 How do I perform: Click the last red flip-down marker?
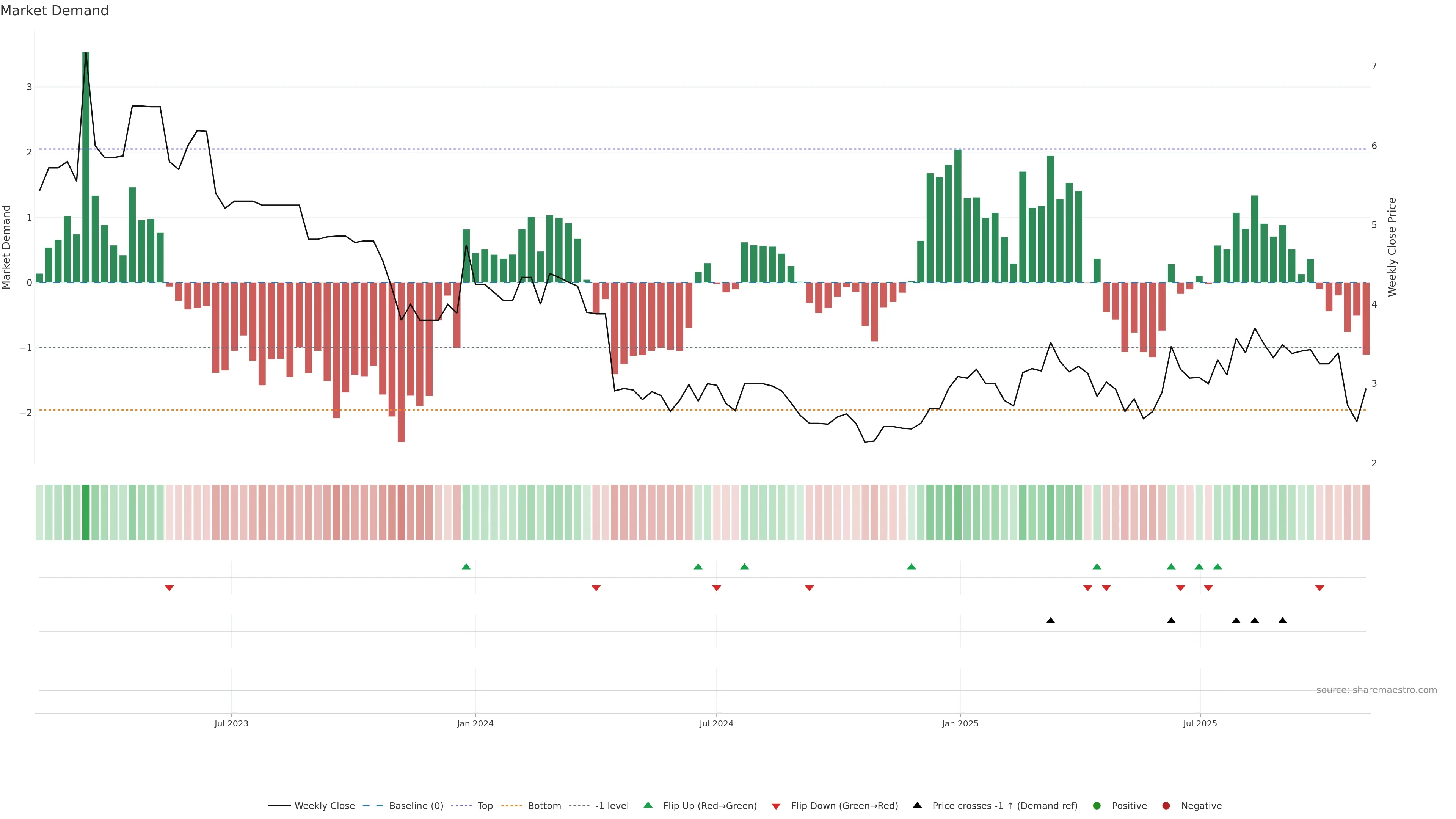pos(1320,588)
